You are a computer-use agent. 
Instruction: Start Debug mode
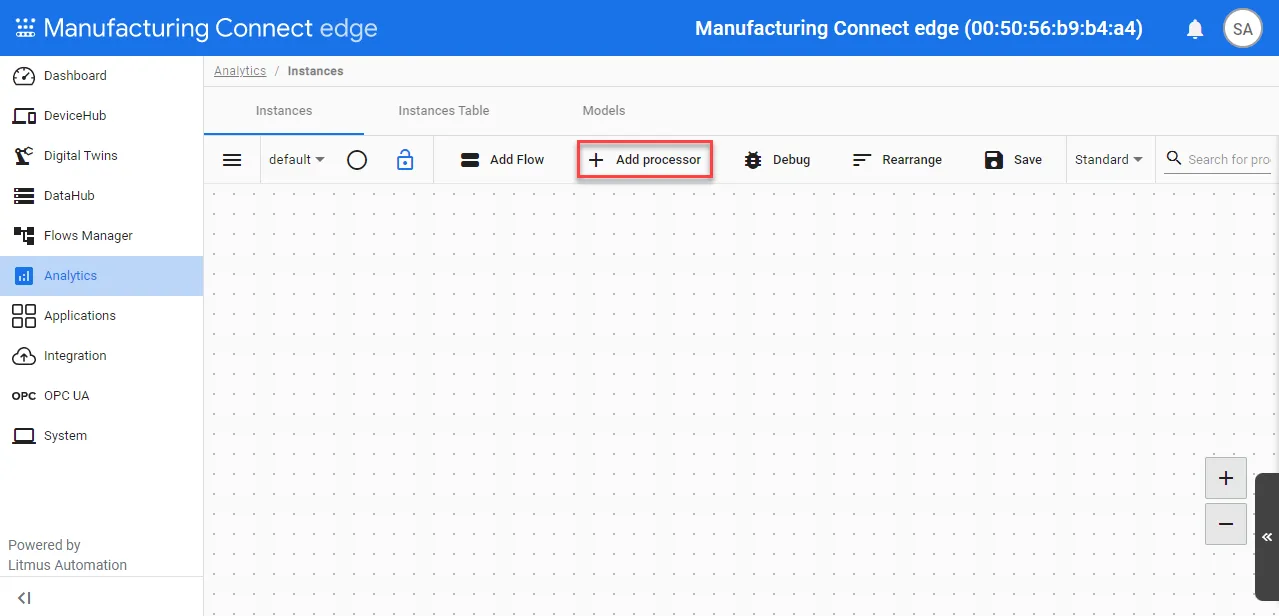tap(777, 160)
